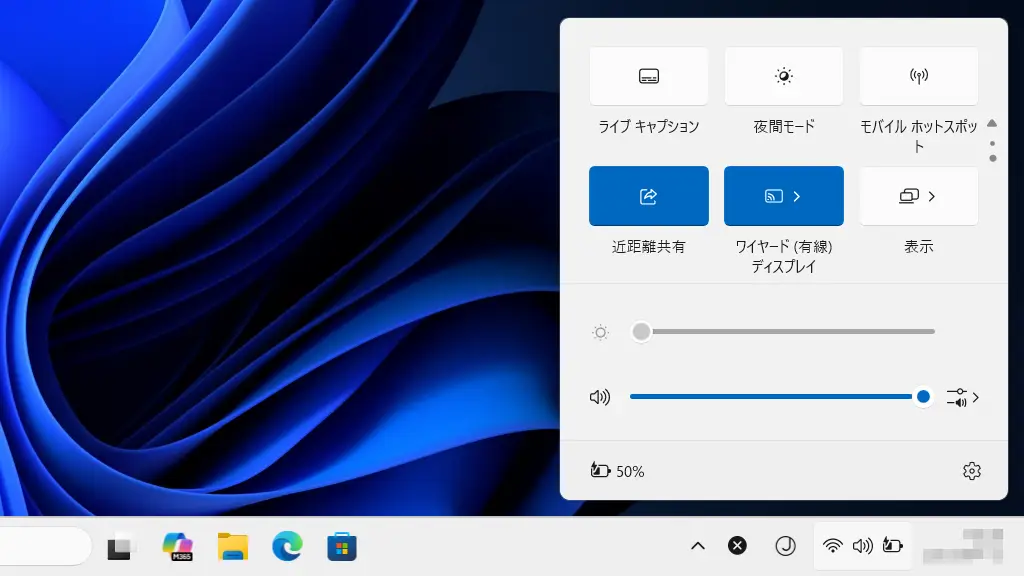Open the Microsoft Store app
This screenshot has width=1024, height=576.
coord(342,546)
